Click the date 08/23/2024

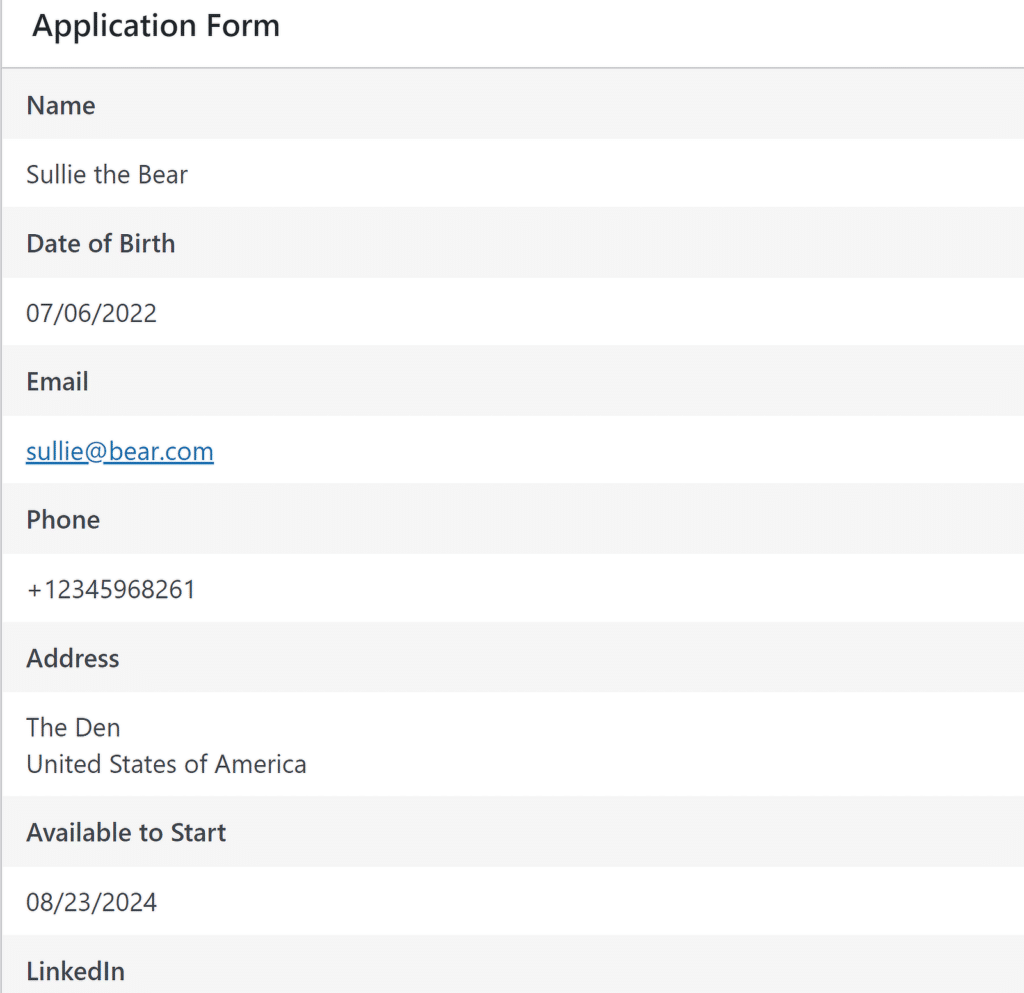(91, 902)
